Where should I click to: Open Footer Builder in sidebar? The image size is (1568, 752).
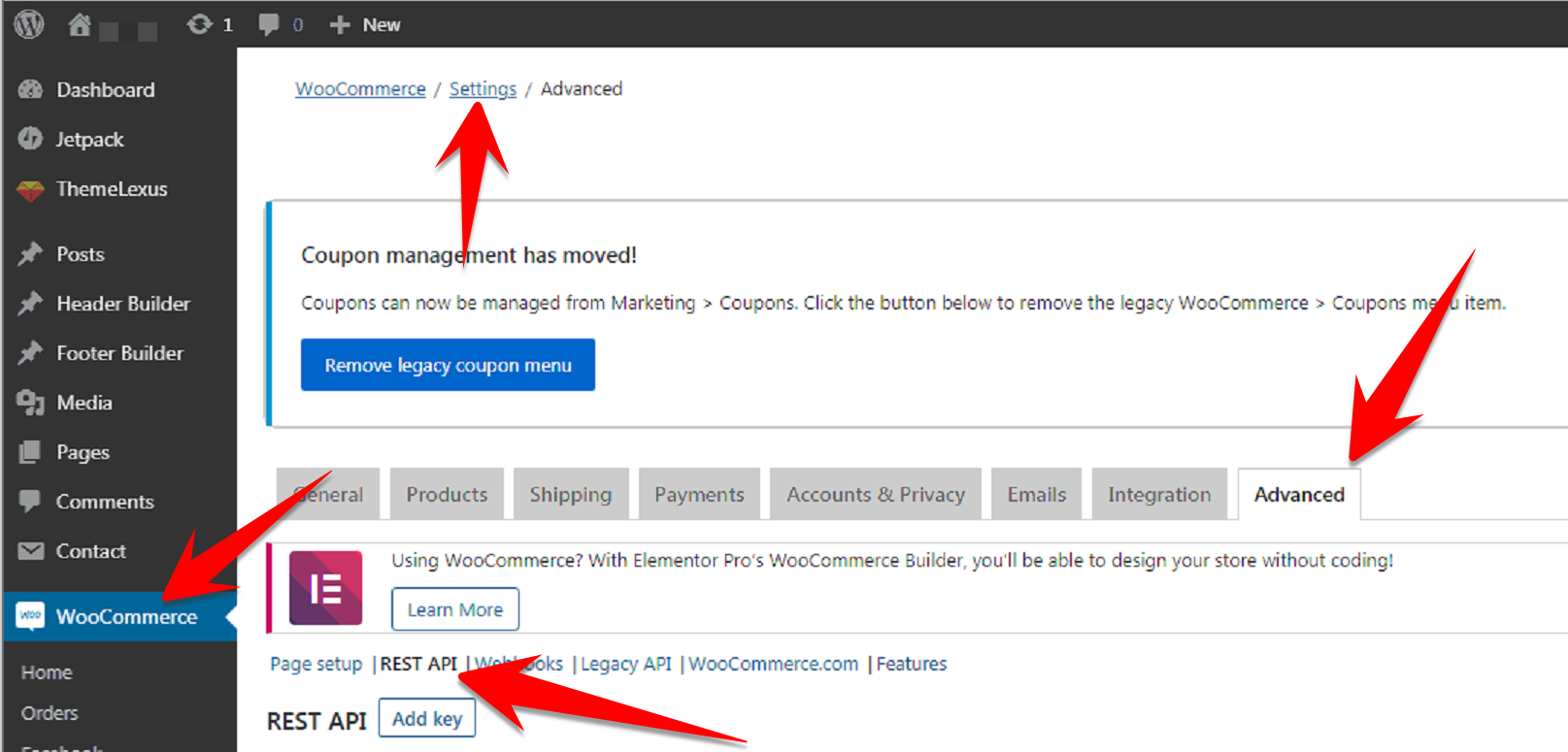pos(118,353)
